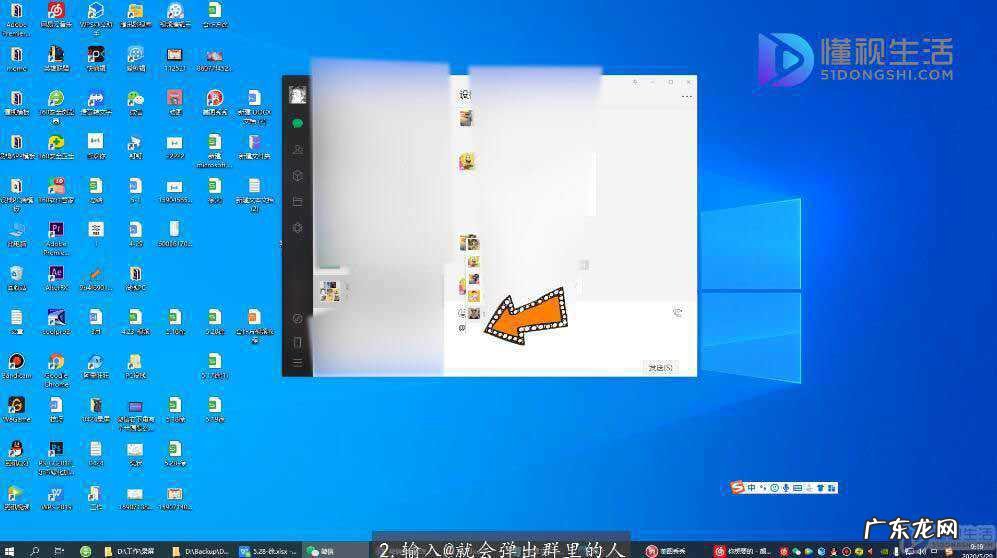Click the Sogou input method S logo
997x558 pixels.
[x=737, y=487]
